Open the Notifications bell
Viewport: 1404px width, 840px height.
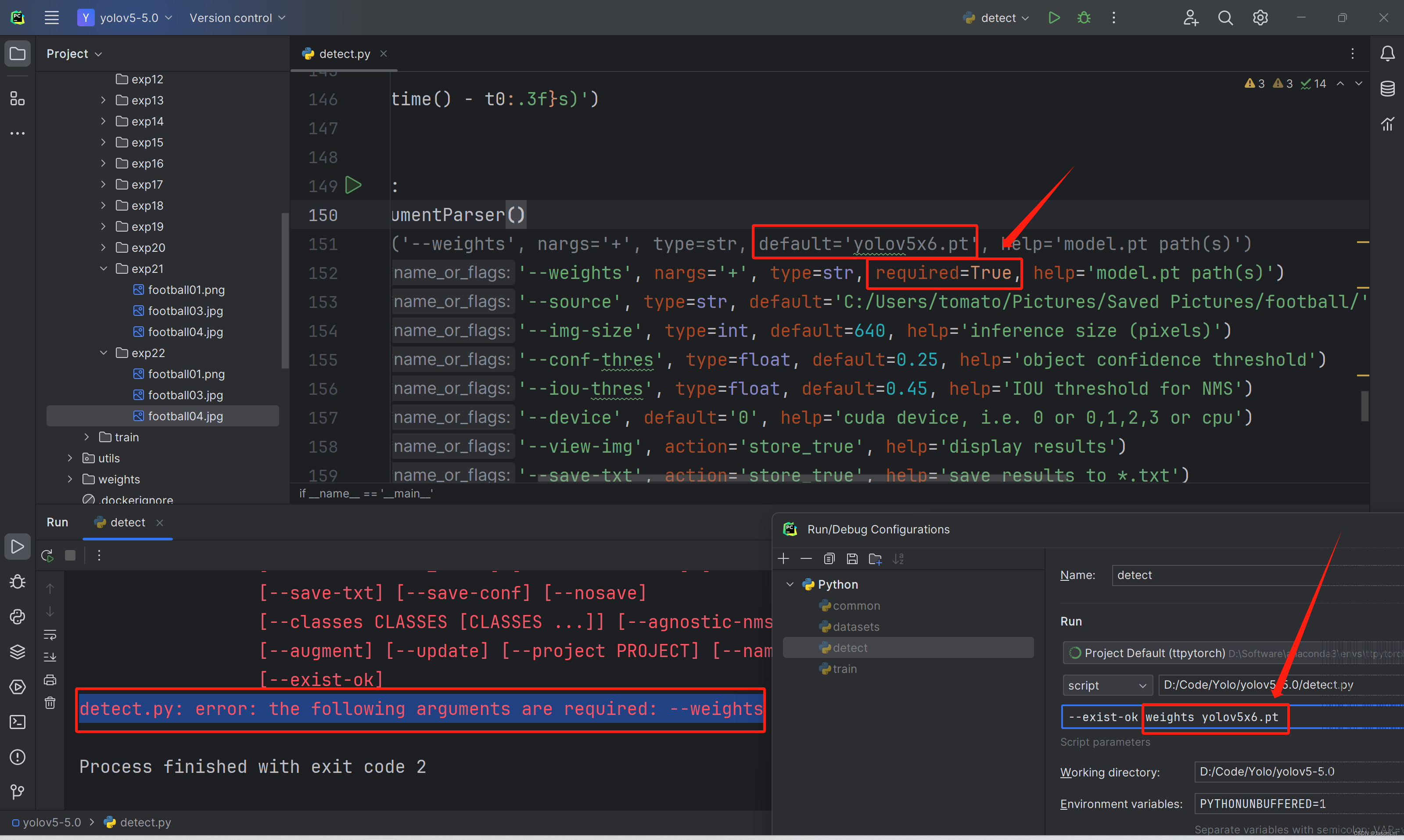click(1387, 54)
